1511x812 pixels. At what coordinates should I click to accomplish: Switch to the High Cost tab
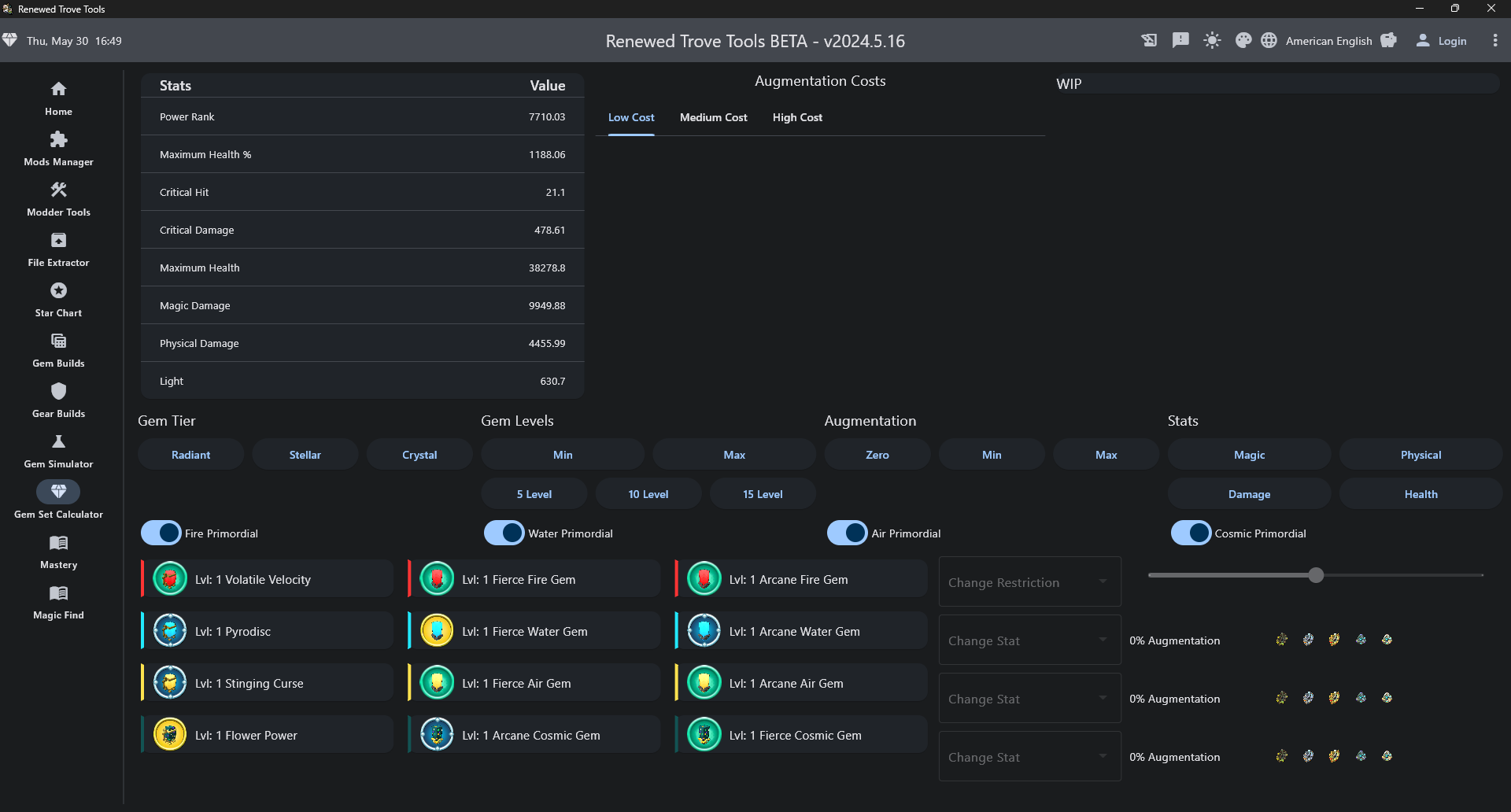(x=797, y=118)
